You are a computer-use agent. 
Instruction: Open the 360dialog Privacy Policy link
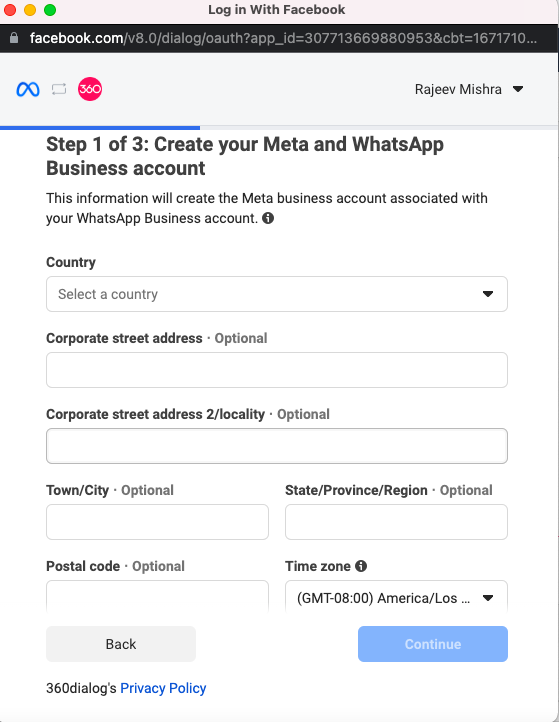(163, 688)
